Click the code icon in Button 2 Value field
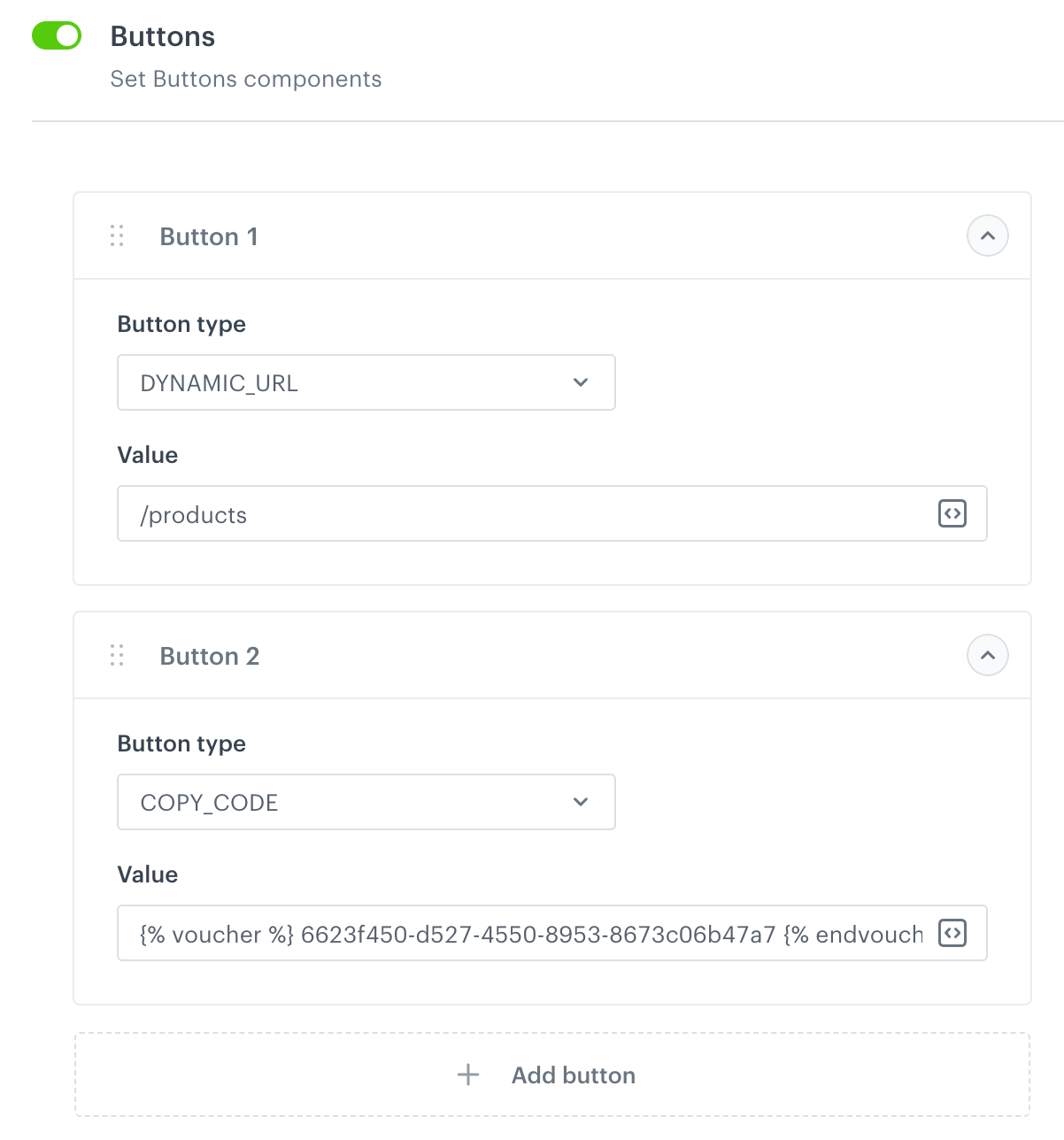Screen dimensions: 1064x1140 pos(952,933)
